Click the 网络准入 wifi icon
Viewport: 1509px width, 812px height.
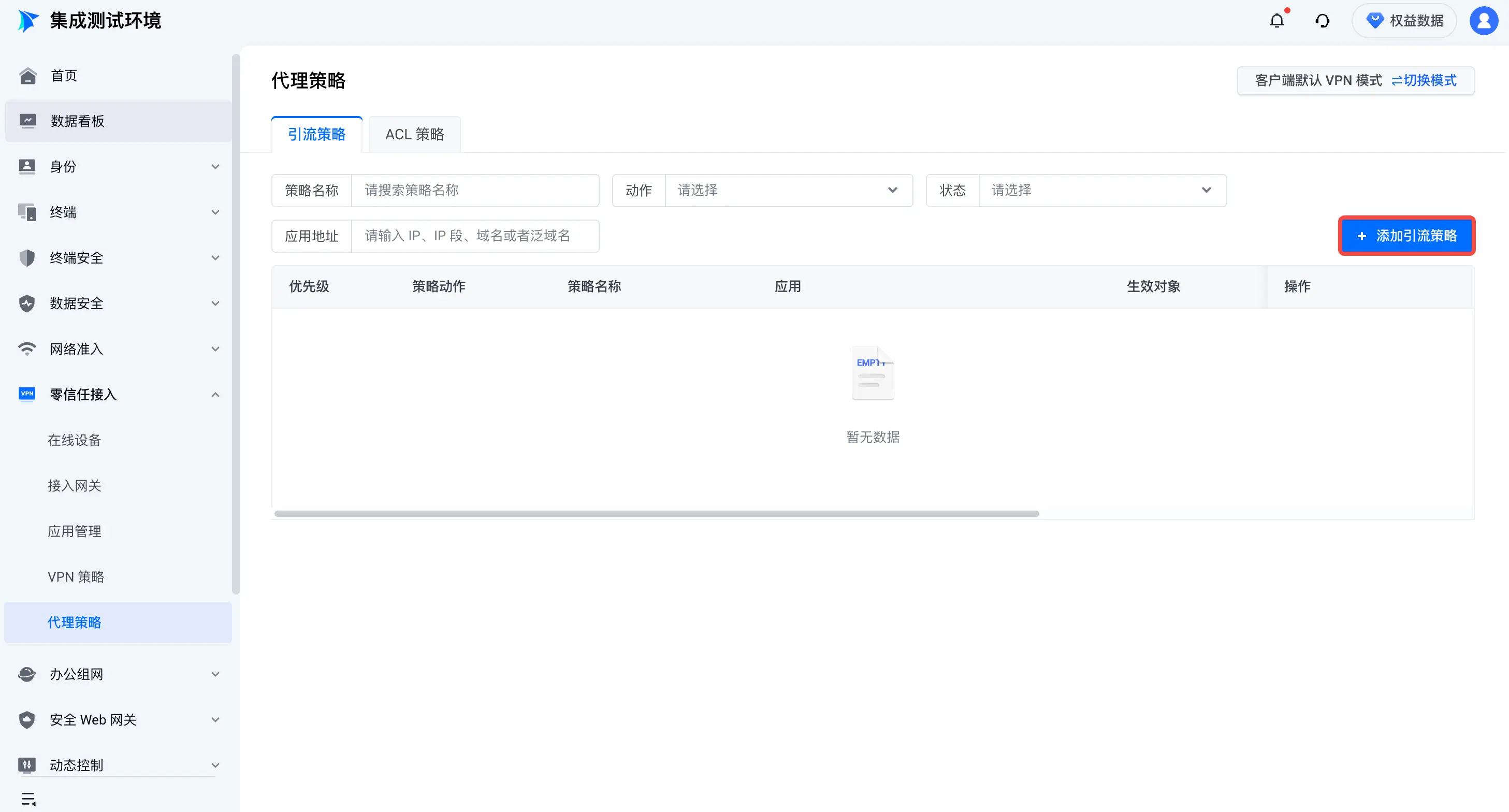coord(27,349)
